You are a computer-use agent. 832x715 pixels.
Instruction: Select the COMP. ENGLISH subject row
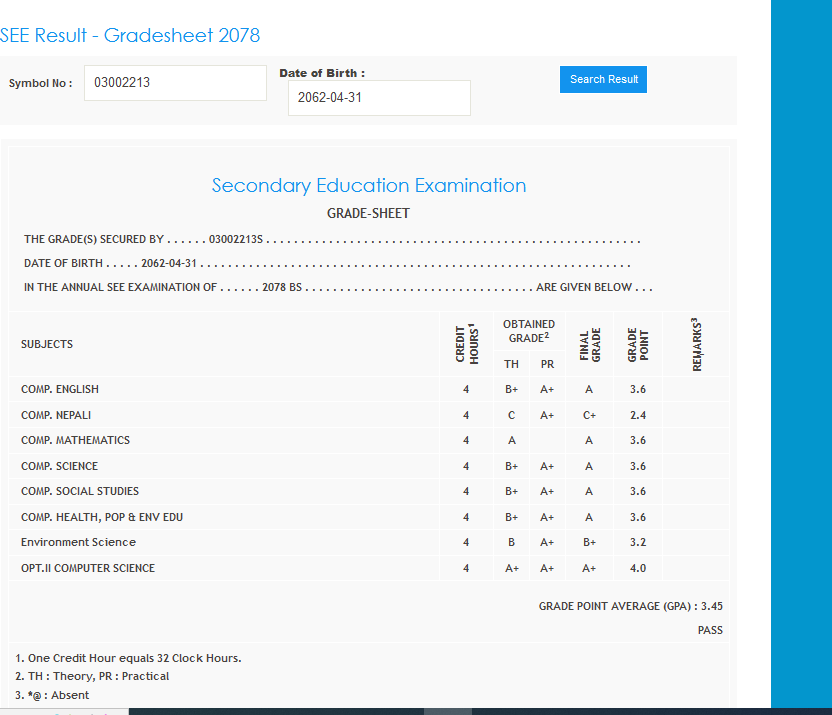60,389
